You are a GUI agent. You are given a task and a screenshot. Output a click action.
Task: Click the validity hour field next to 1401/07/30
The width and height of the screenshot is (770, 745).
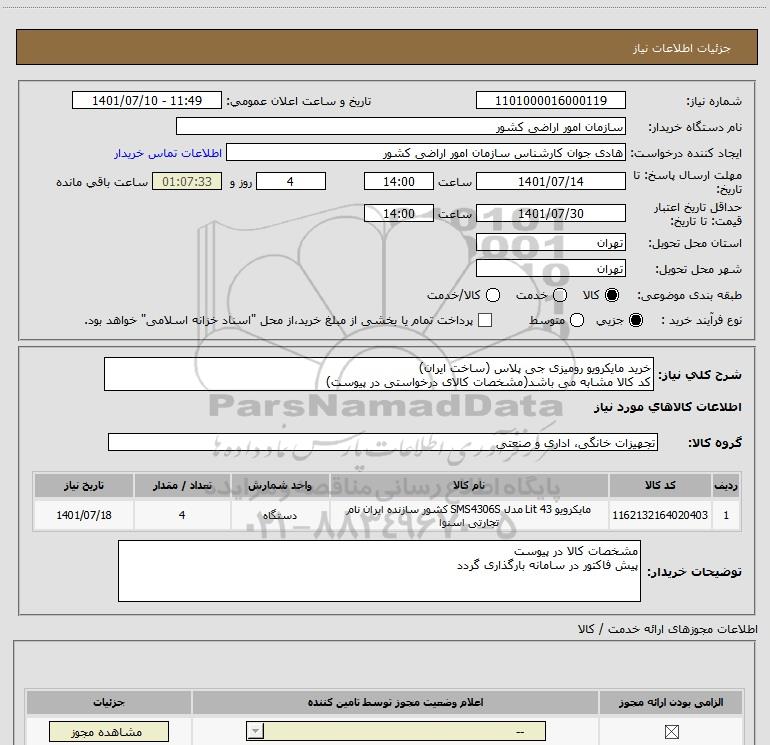point(399,213)
